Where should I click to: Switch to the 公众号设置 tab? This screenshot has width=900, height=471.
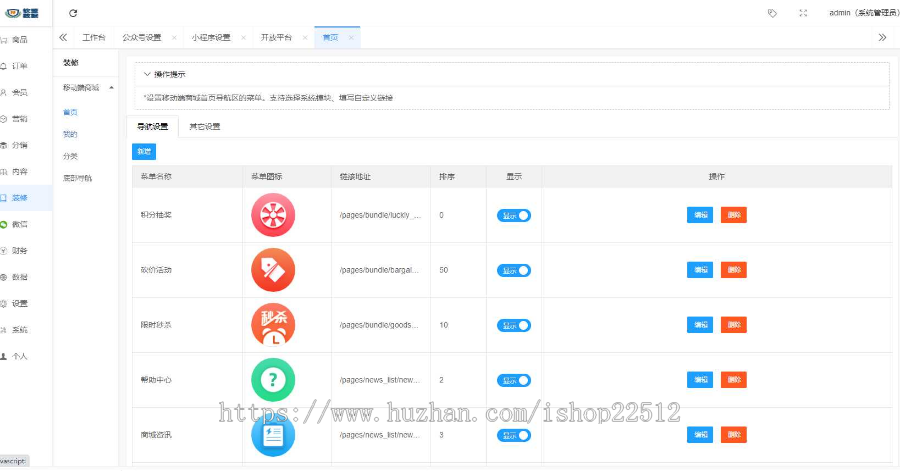coord(141,37)
